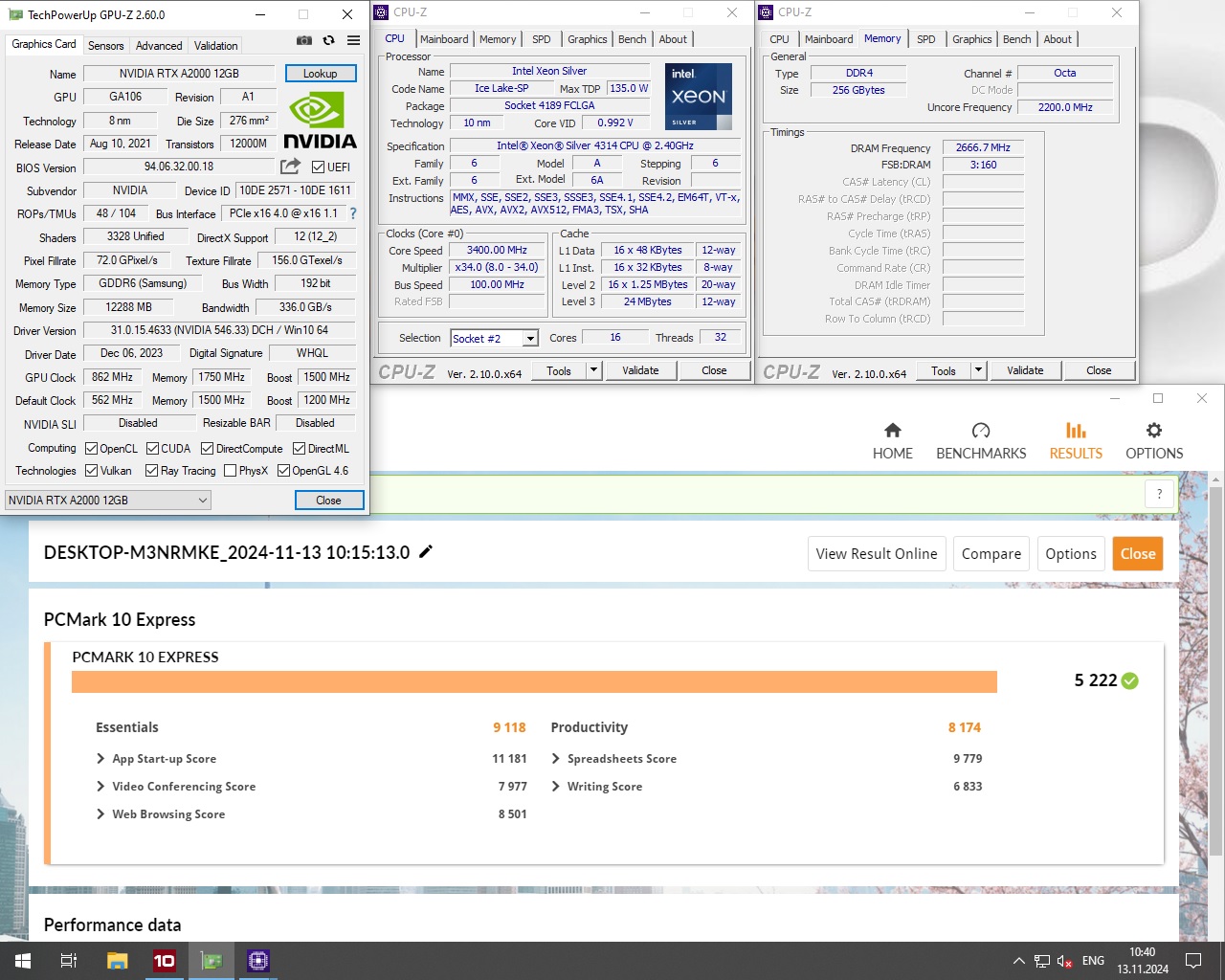Open Mainboard tab in left CPU-Z
The width and height of the screenshot is (1225, 980).
click(x=444, y=39)
